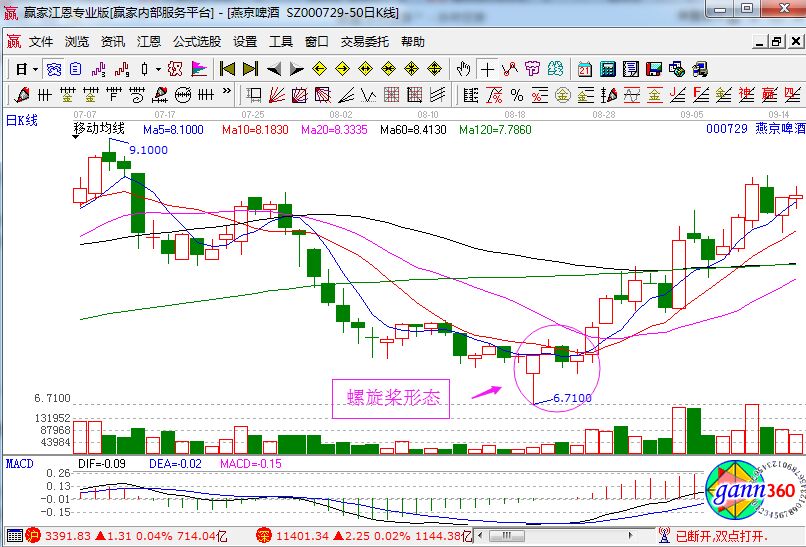This screenshot has height=547, width=806.
Task: Open the calculator tool icon
Action: [606, 69]
